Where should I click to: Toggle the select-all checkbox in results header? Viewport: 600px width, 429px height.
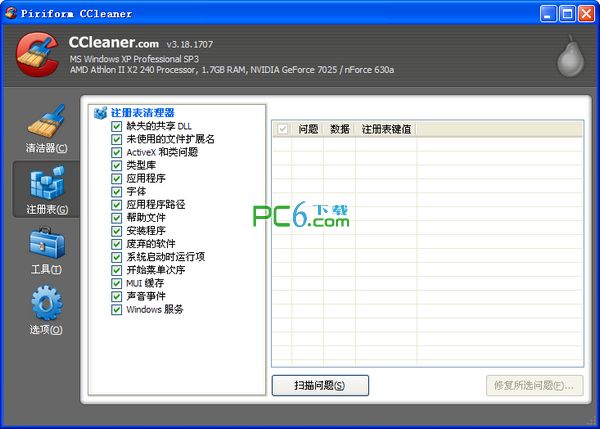pos(282,129)
